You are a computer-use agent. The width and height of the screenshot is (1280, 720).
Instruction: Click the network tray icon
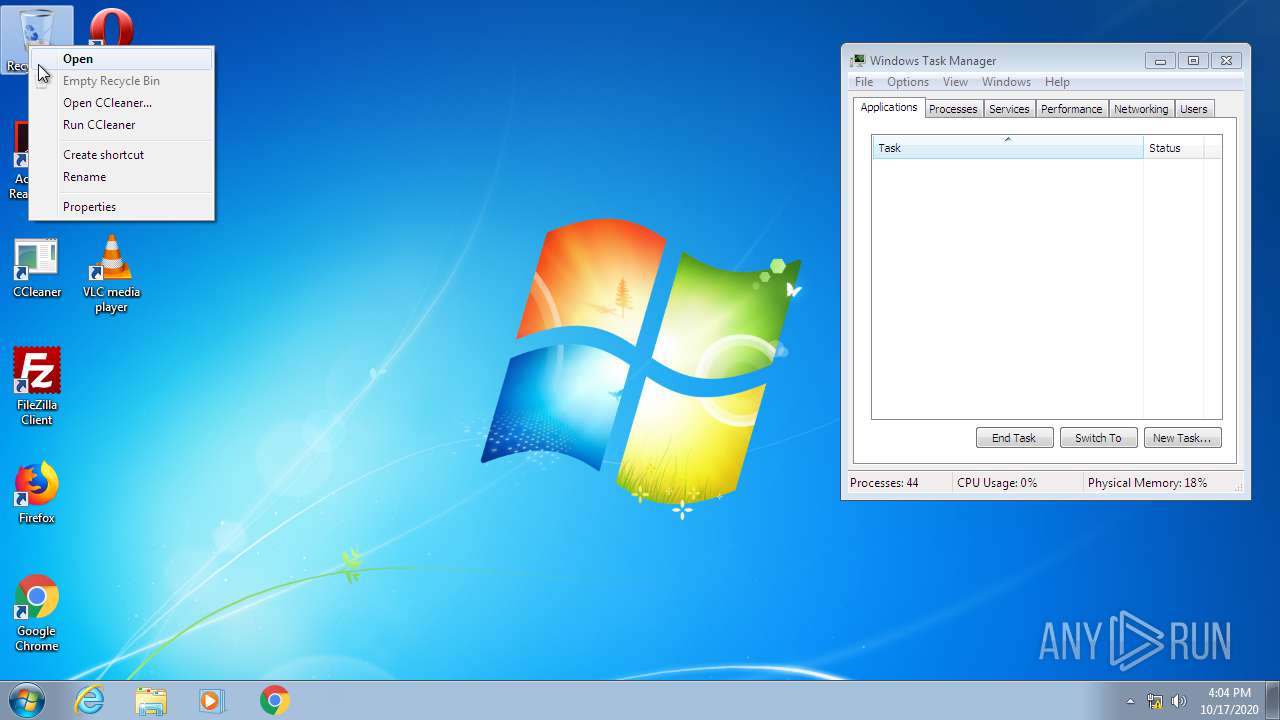pyautogui.click(x=1155, y=701)
